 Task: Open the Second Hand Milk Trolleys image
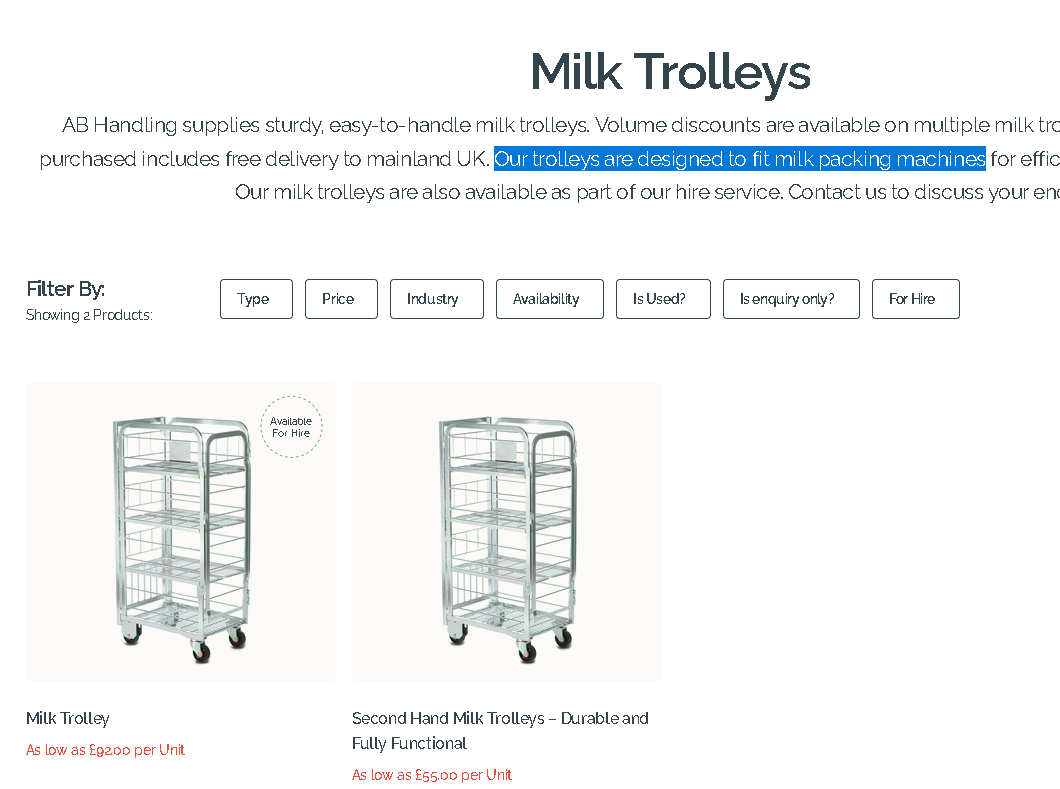coord(506,532)
